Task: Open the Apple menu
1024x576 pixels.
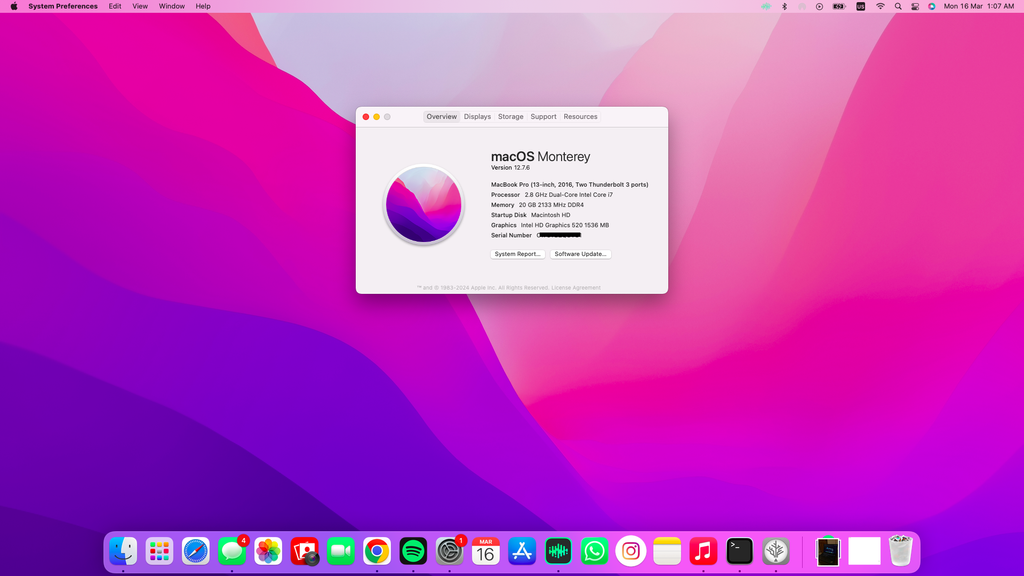Action: coord(14,6)
